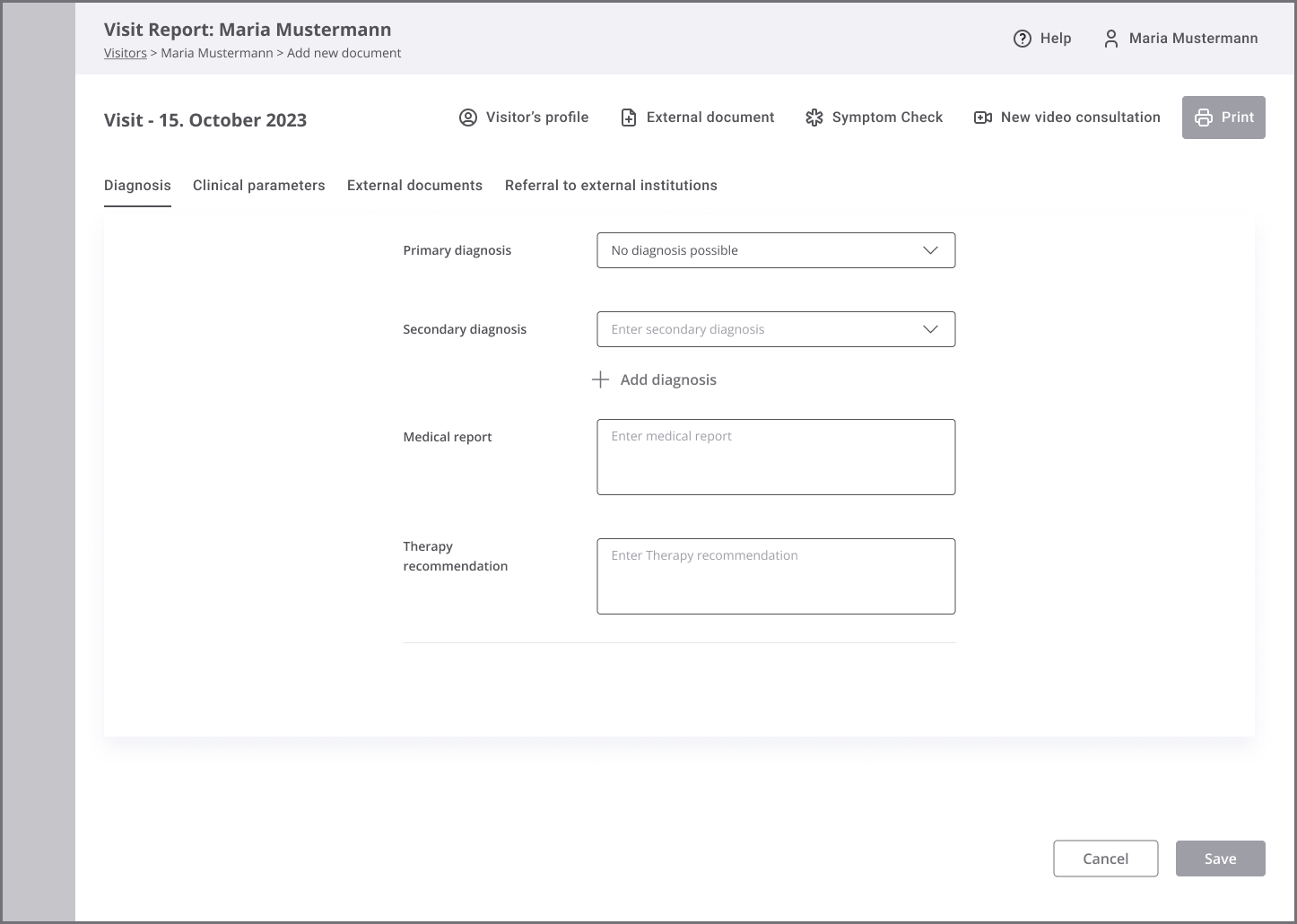The height and width of the screenshot is (924, 1297).
Task: Click the Medical report field label
Action: (x=448, y=437)
